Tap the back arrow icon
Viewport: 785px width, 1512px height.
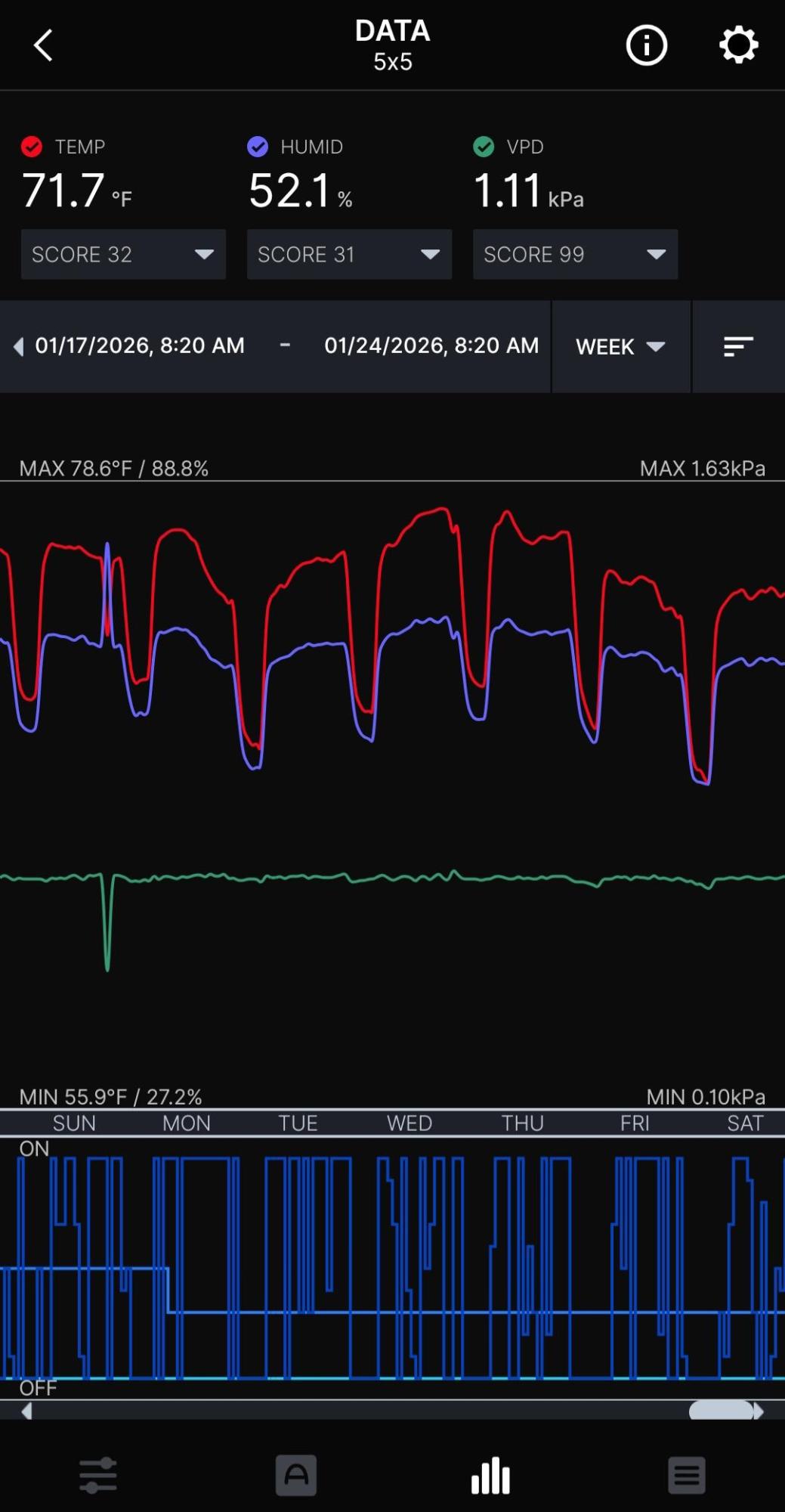[43, 45]
